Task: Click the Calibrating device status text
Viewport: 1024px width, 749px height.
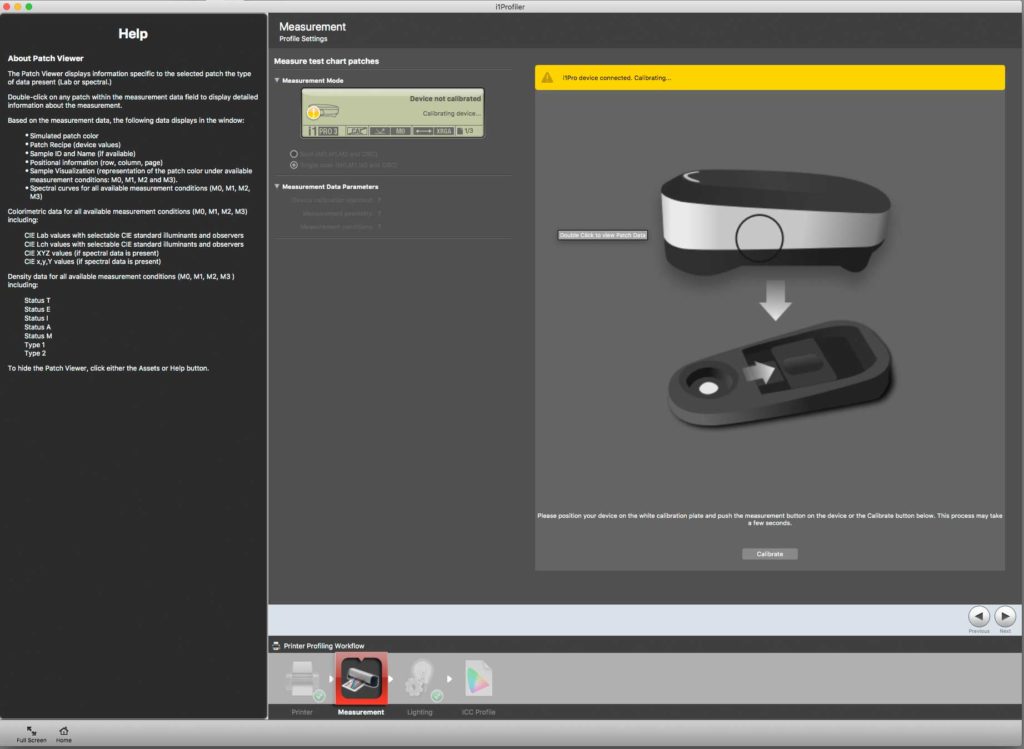Action: [451, 114]
